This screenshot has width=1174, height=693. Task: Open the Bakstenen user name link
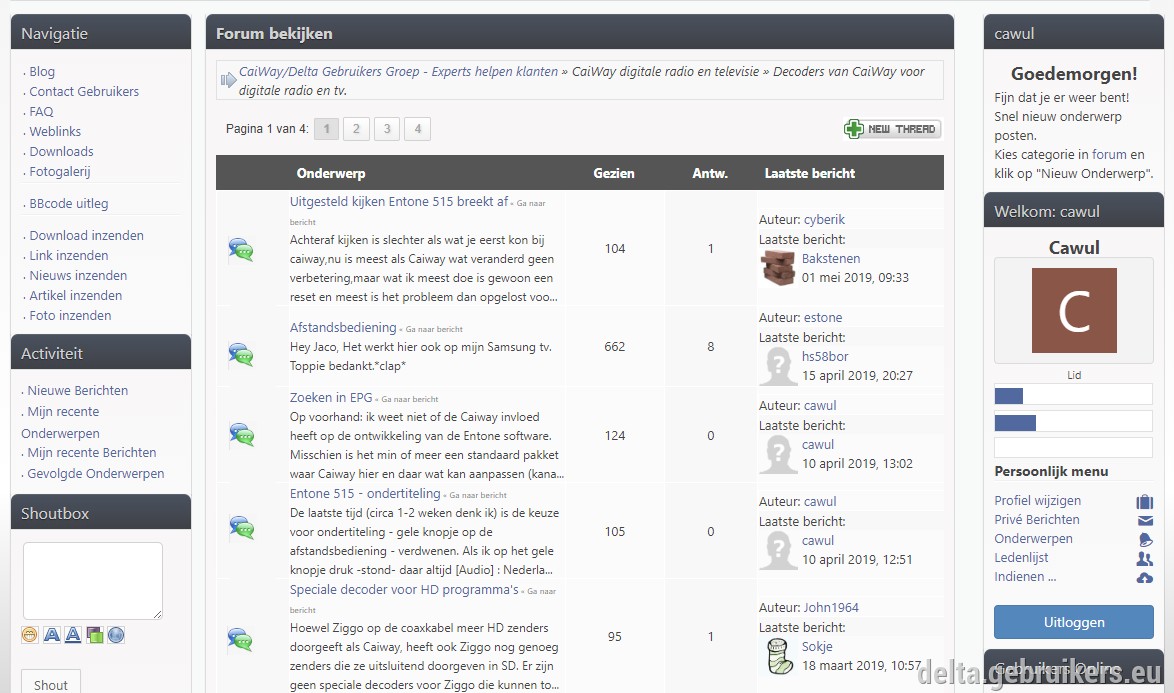831,258
